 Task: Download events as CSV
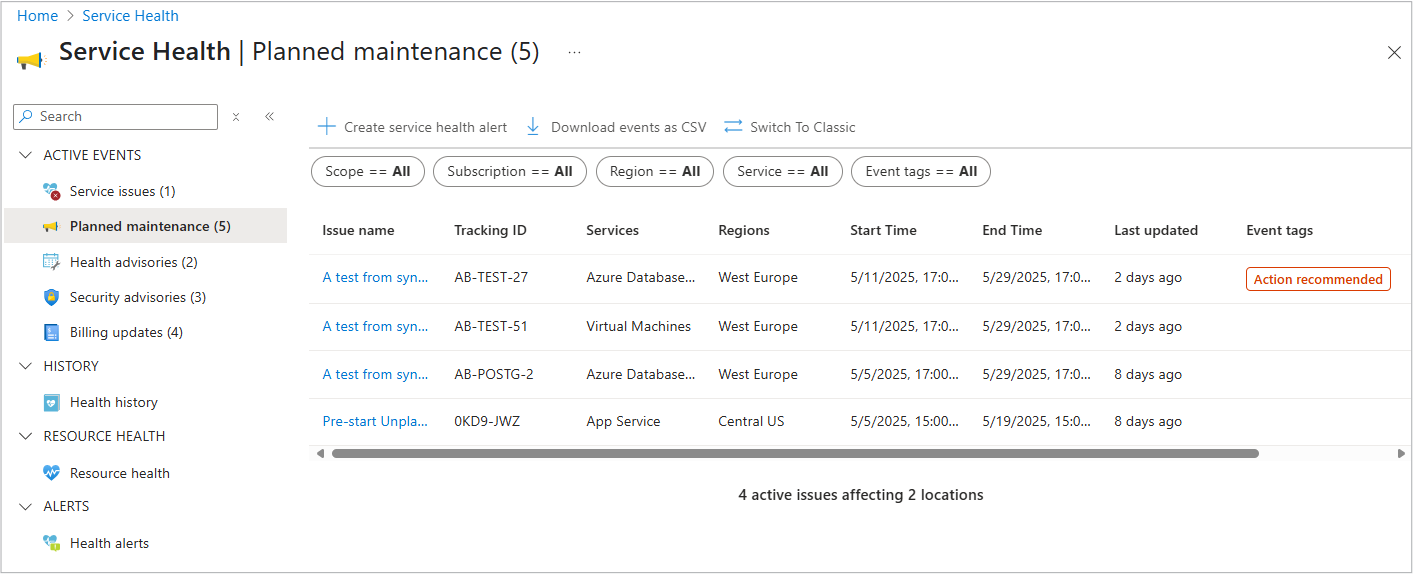616,127
